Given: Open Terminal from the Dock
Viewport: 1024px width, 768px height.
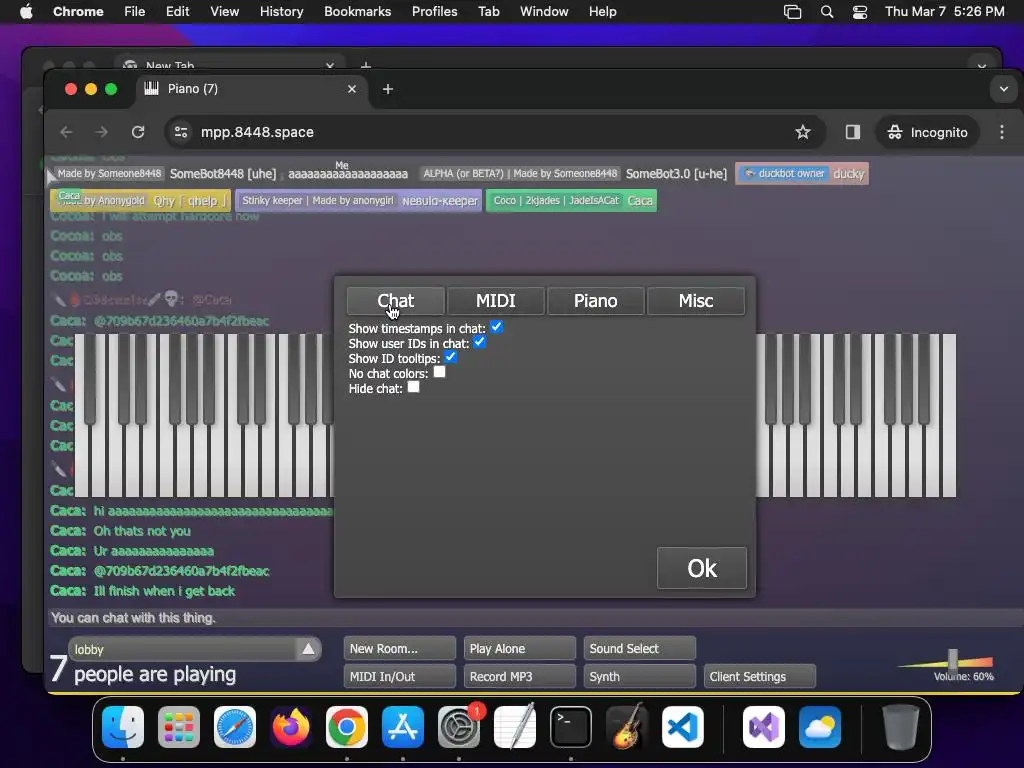Looking at the screenshot, I should (x=571, y=727).
